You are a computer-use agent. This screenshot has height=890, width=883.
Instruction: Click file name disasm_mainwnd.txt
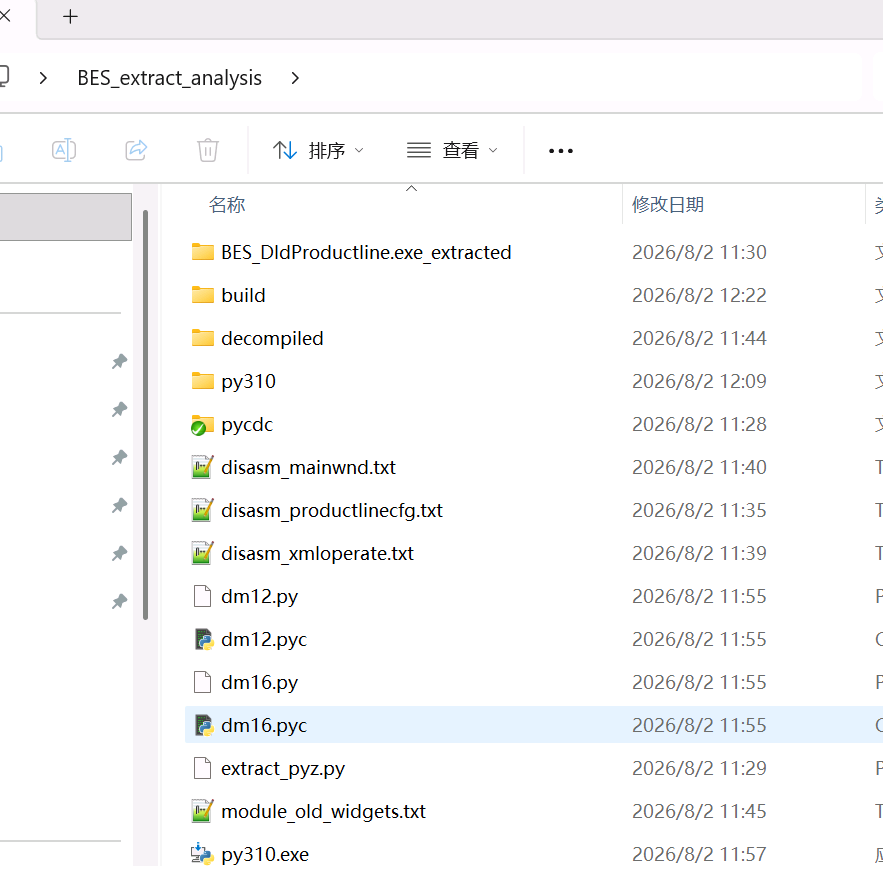pyautogui.click(x=308, y=467)
